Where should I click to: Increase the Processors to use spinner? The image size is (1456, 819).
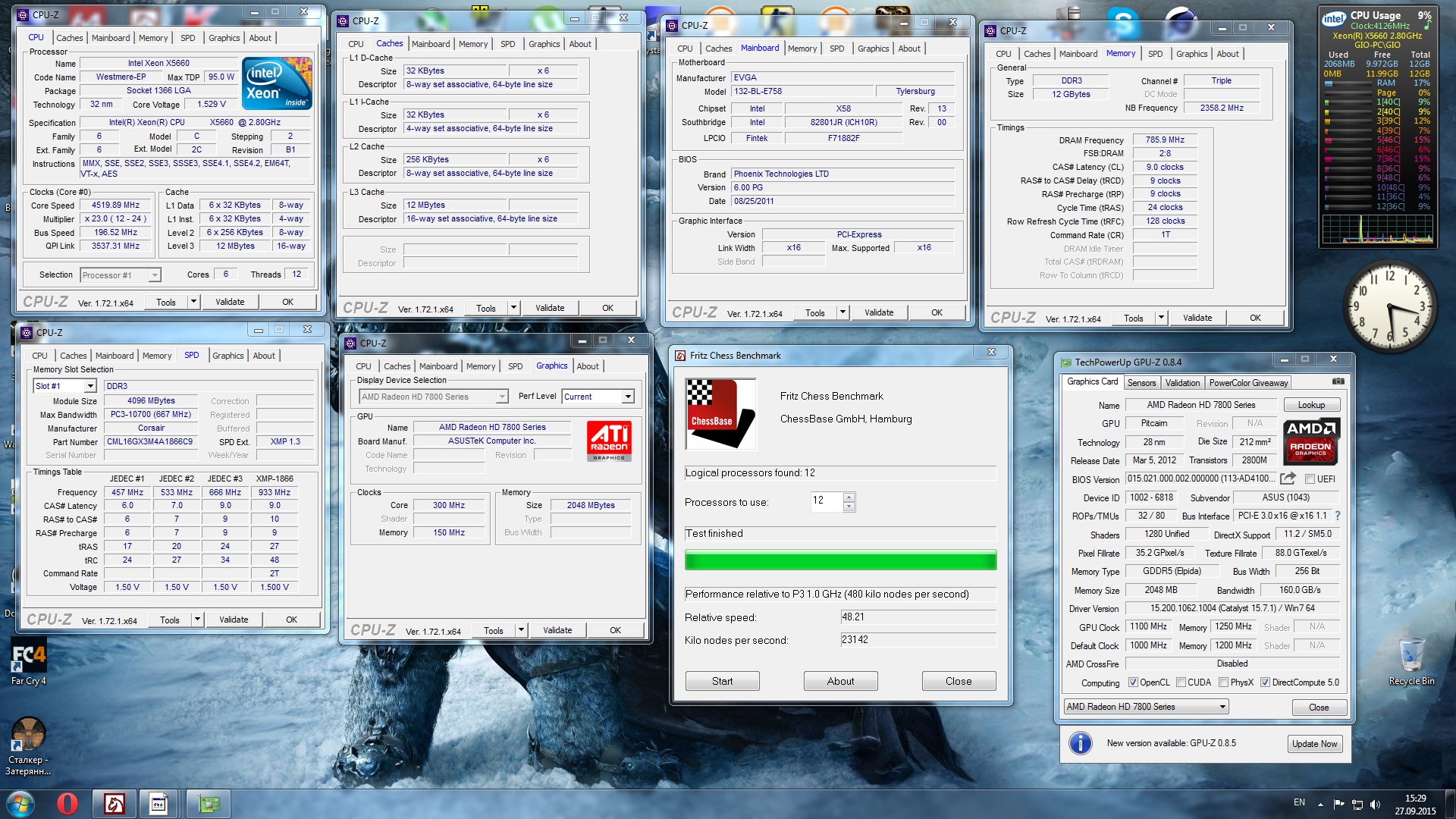(x=849, y=497)
